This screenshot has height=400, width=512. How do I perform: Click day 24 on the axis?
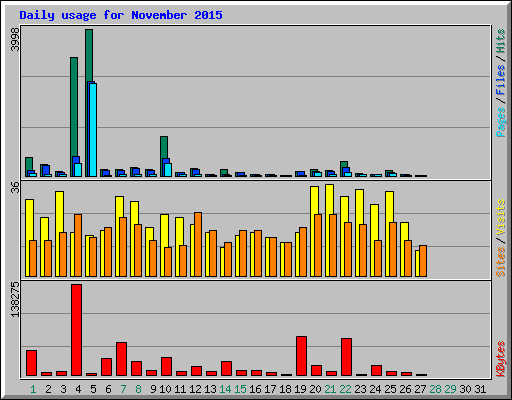375,389
